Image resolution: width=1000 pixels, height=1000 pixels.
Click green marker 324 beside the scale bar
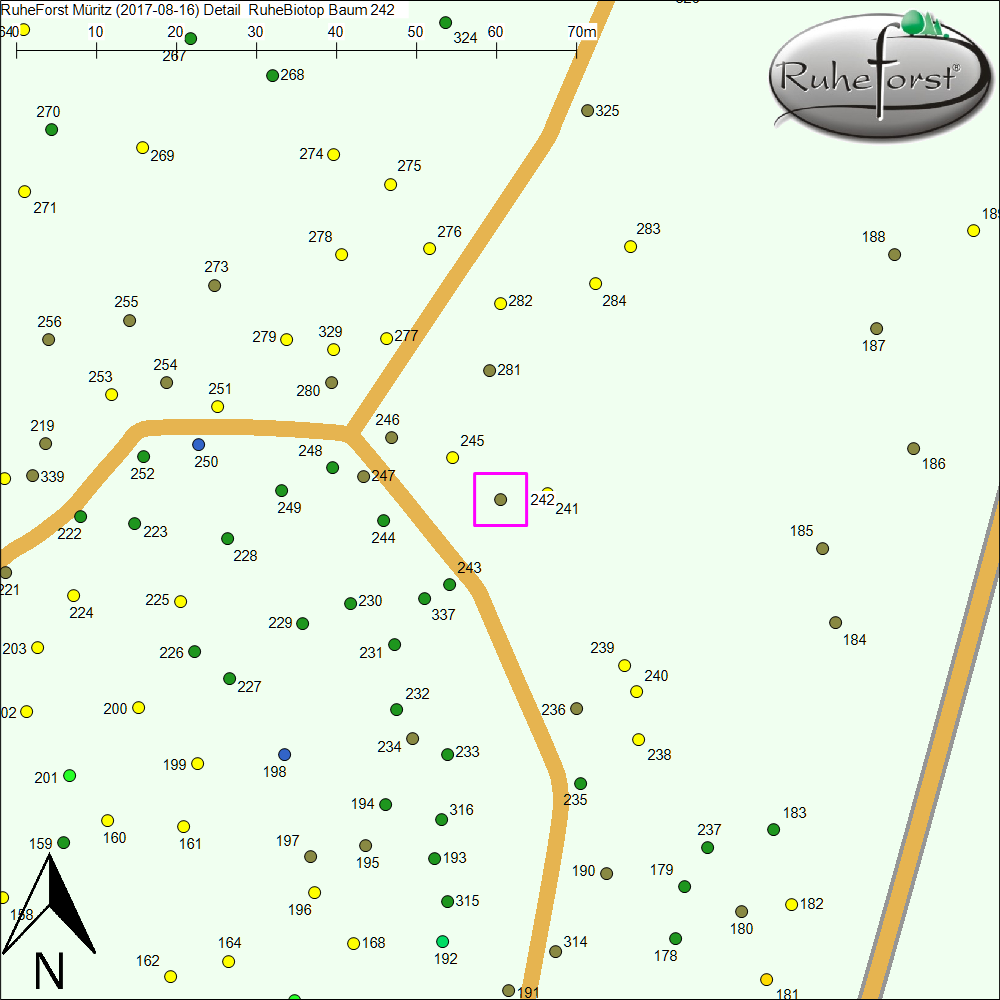(444, 21)
